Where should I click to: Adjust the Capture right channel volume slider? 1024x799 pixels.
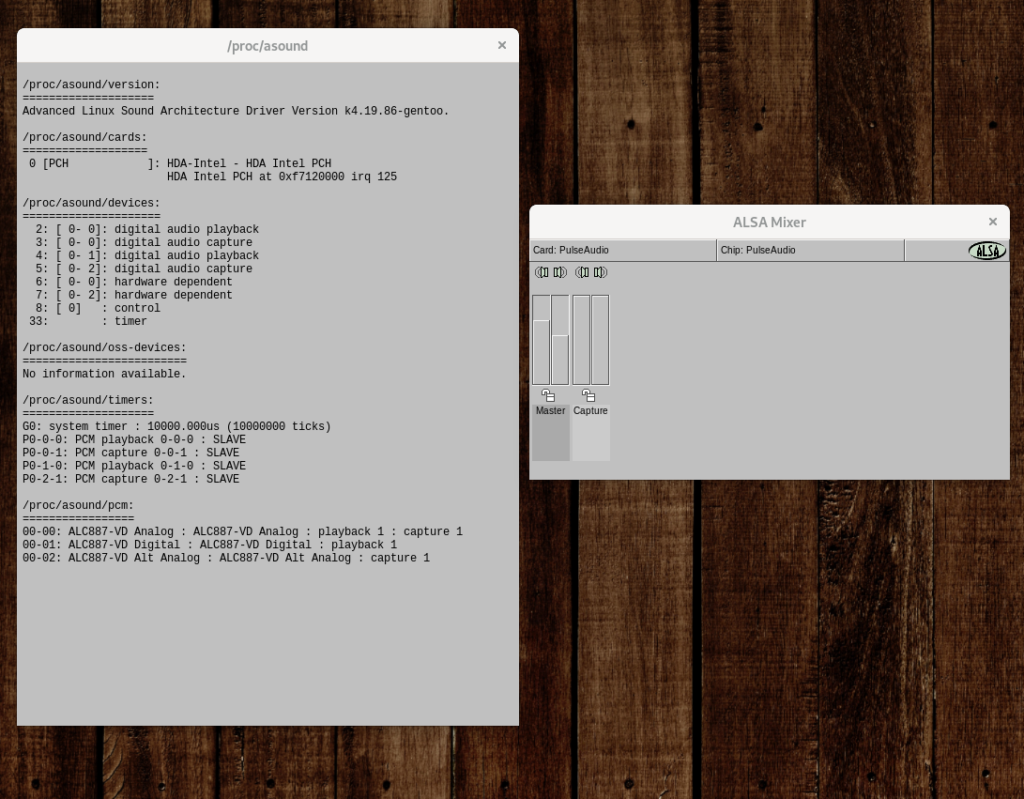coord(600,340)
